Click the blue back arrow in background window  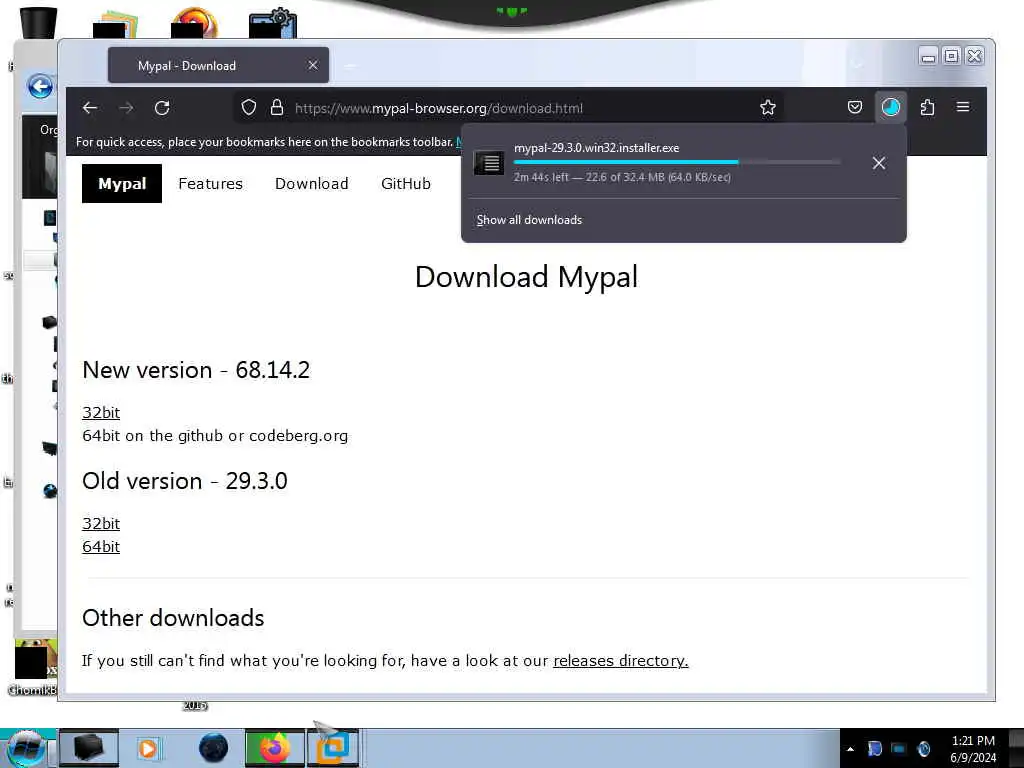tap(40, 86)
